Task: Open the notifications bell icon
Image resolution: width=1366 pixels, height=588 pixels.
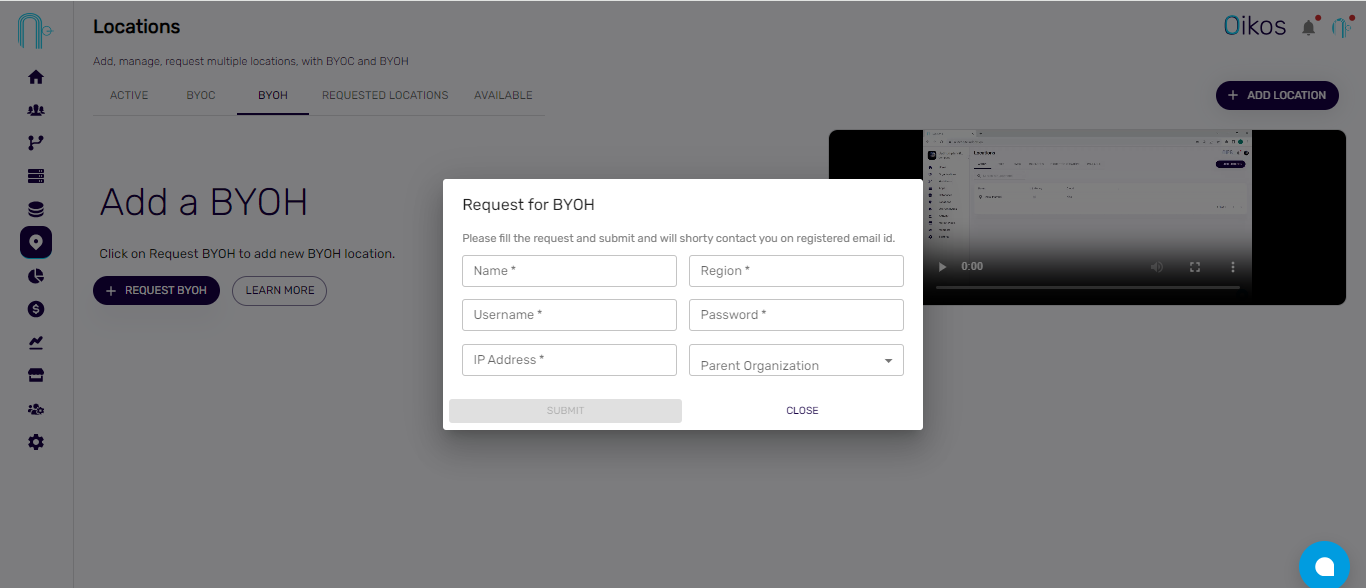Action: [1308, 27]
